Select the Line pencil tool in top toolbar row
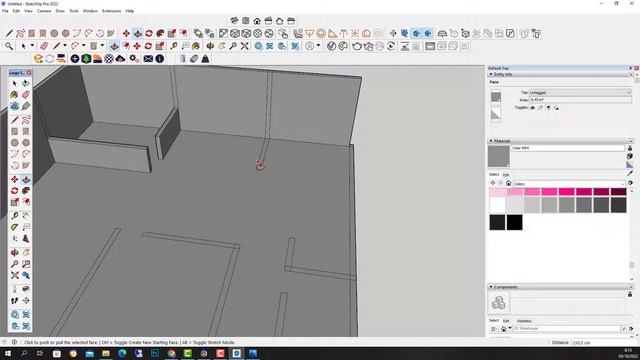This screenshot has width=640, height=360. click(x=9, y=33)
